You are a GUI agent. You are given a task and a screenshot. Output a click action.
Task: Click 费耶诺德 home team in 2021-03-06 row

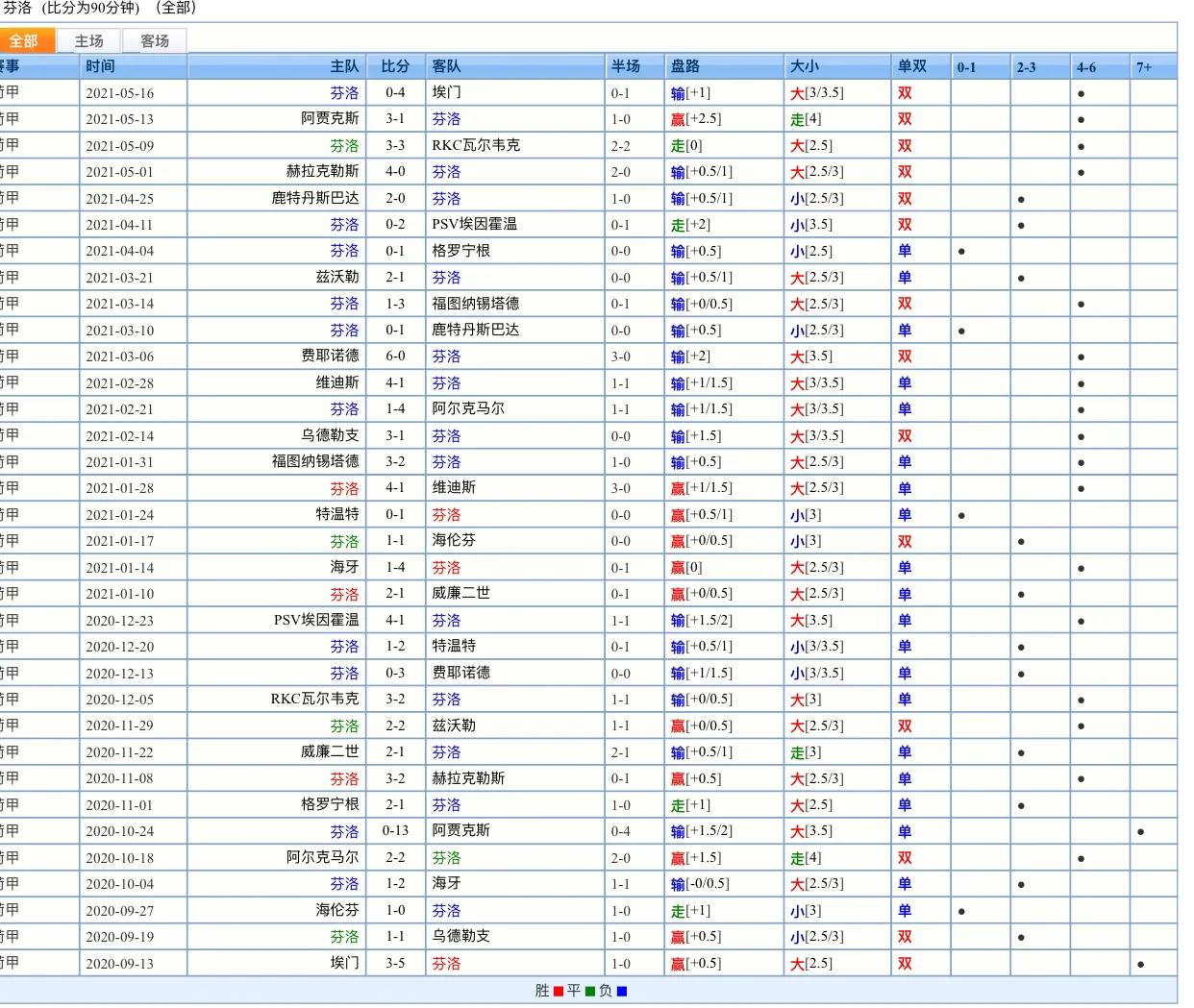coord(330,356)
